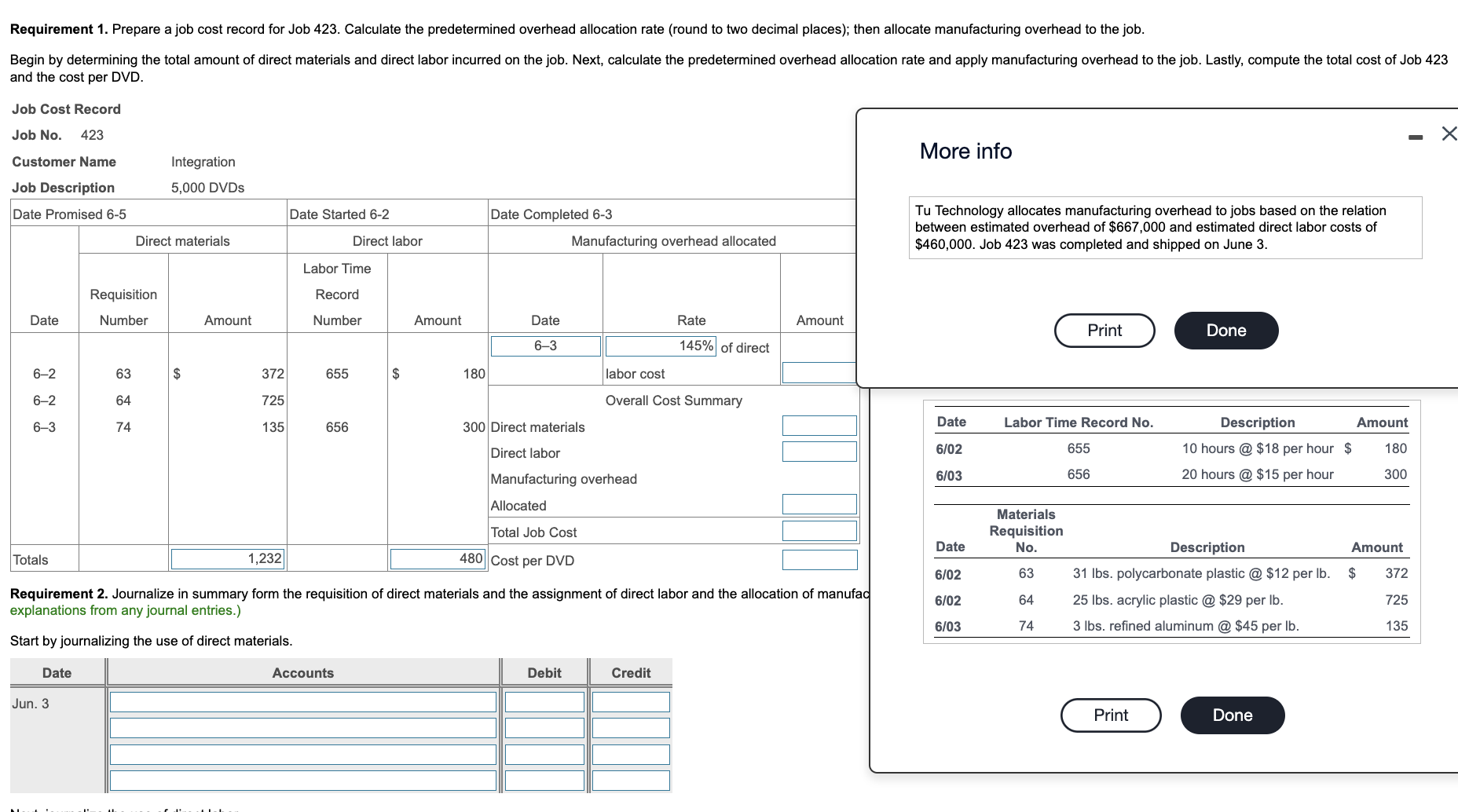Click the first Accounts field for Jun. 3

click(303, 701)
